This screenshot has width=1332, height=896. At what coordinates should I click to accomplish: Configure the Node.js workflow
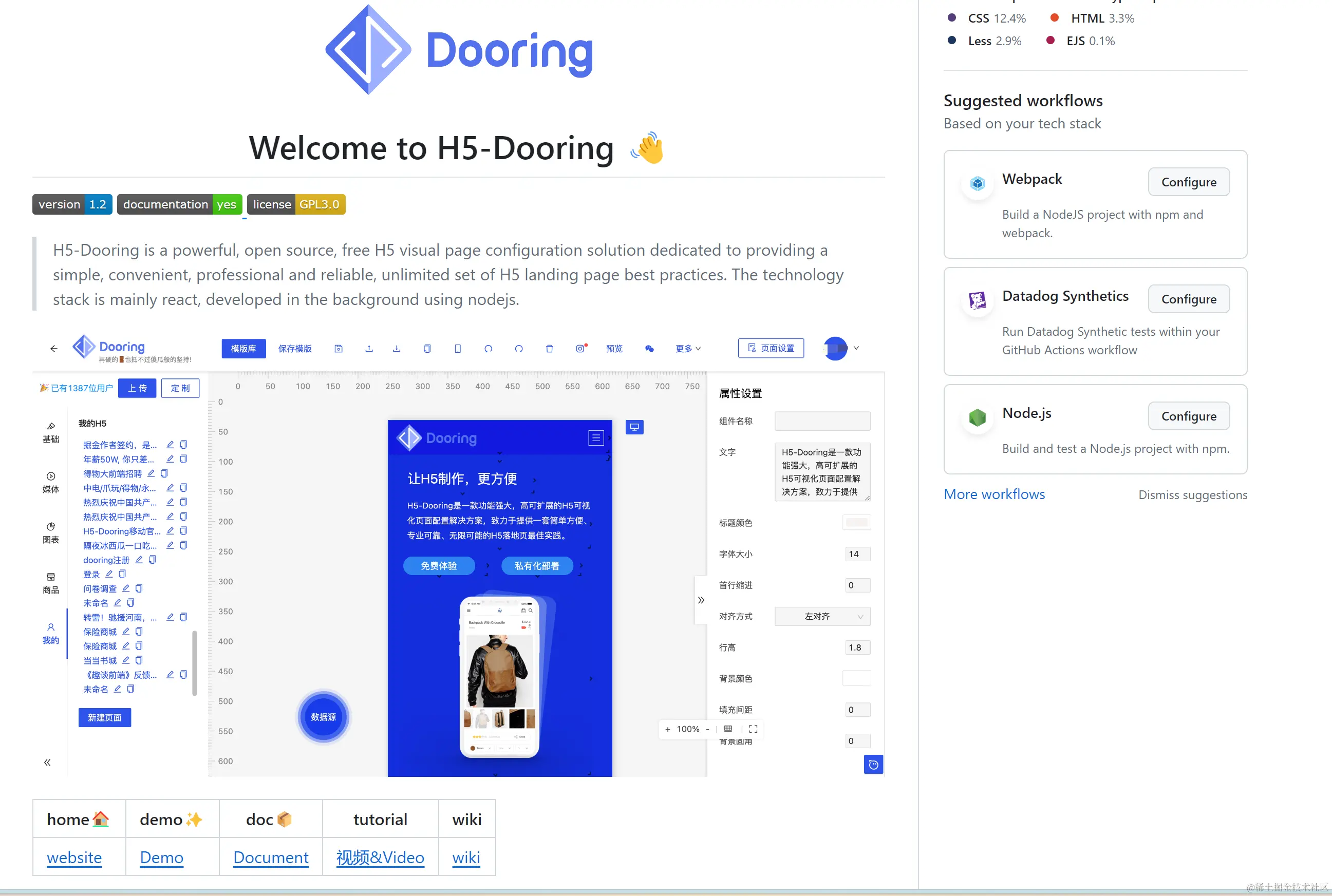(1189, 416)
